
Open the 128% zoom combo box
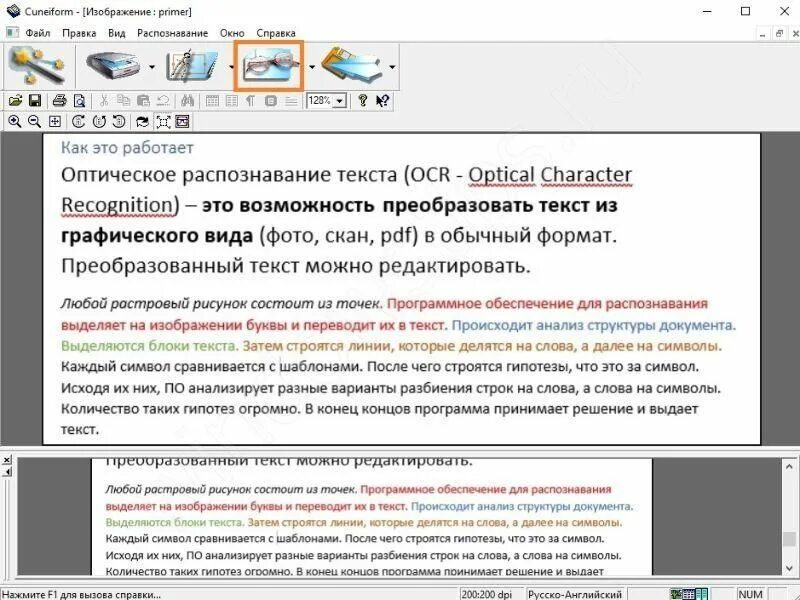(x=327, y=101)
